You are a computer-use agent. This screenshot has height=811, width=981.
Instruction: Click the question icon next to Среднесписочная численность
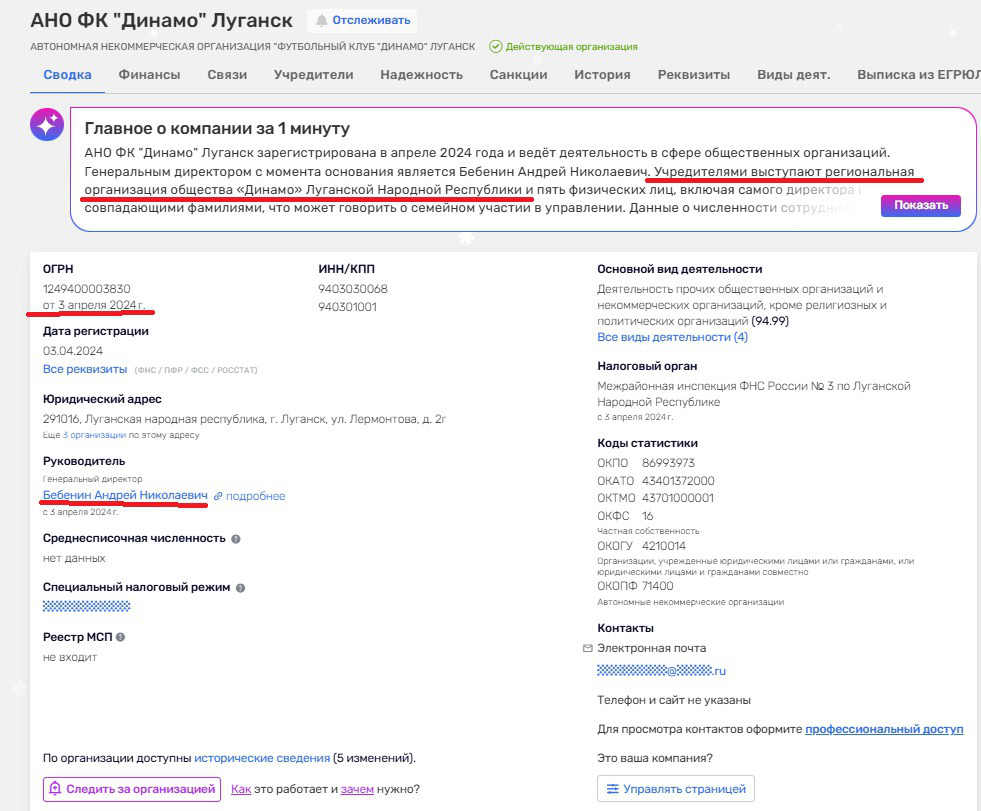tap(236, 539)
